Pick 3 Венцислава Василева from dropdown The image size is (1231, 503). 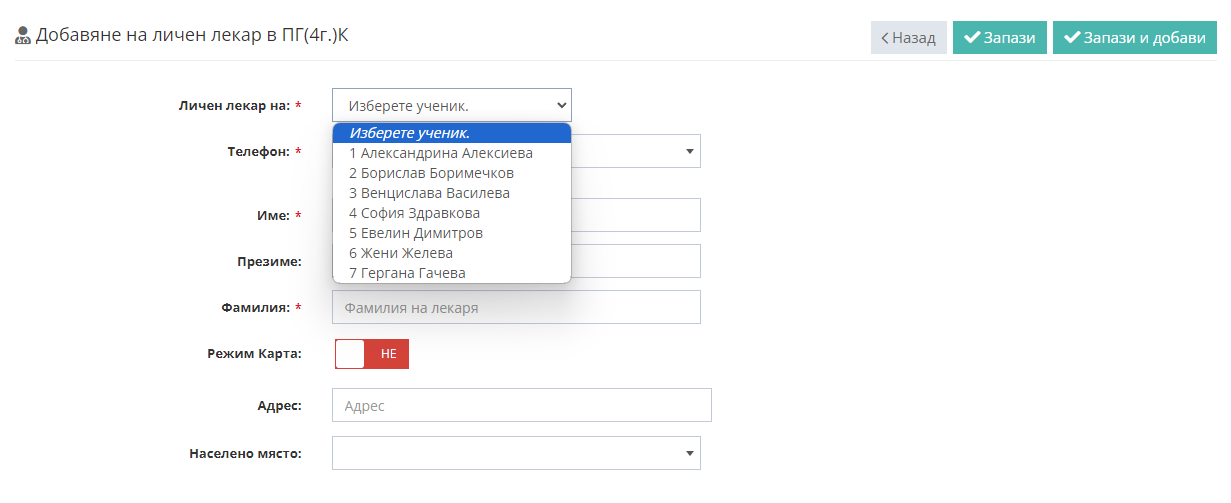(x=429, y=193)
